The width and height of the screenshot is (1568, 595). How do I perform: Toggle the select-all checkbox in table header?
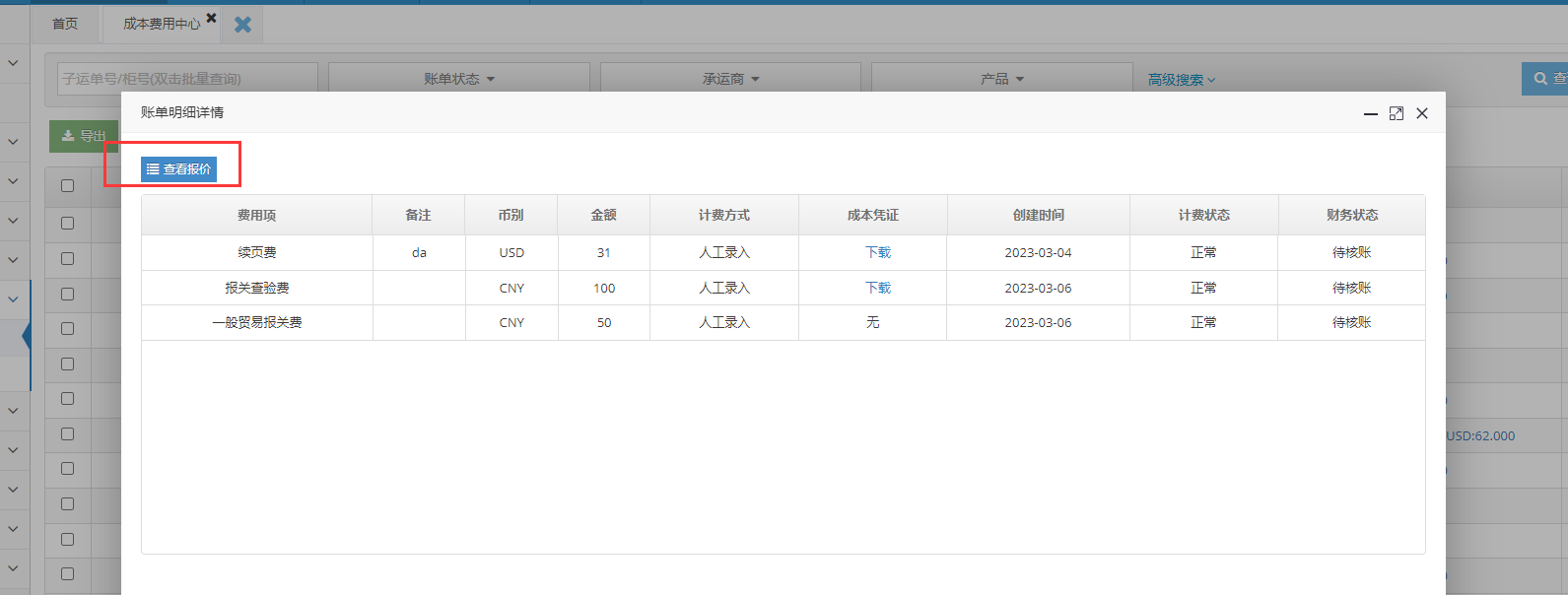67,185
